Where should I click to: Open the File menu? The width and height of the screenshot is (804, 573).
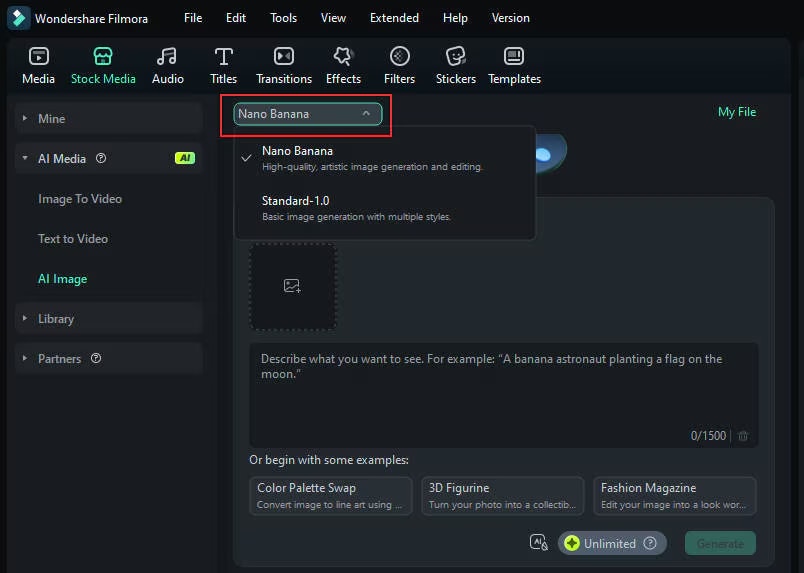click(193, 18)
